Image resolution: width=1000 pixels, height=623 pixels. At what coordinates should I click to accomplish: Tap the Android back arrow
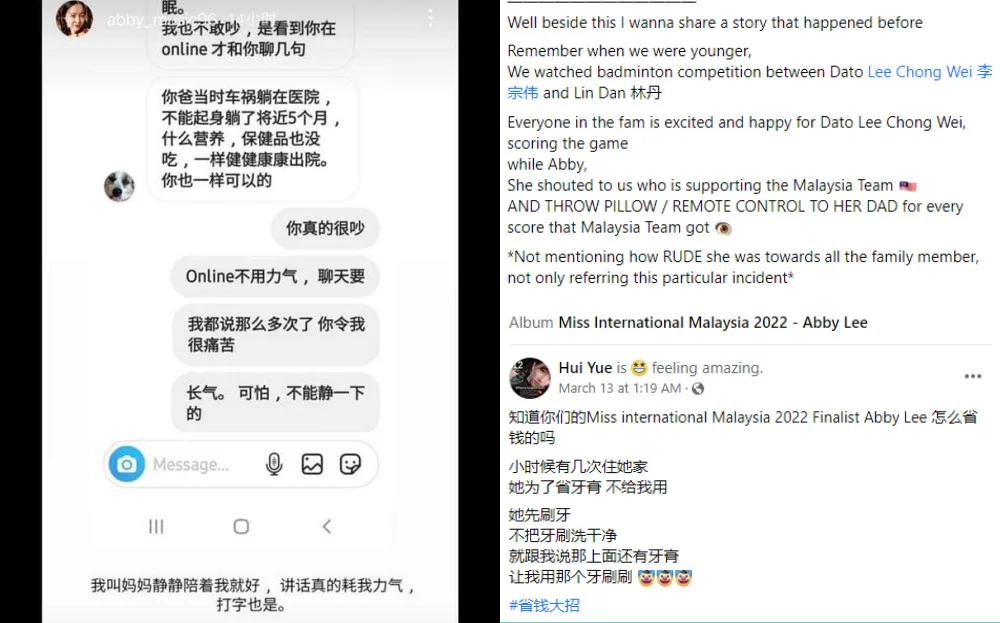(327, 527)
